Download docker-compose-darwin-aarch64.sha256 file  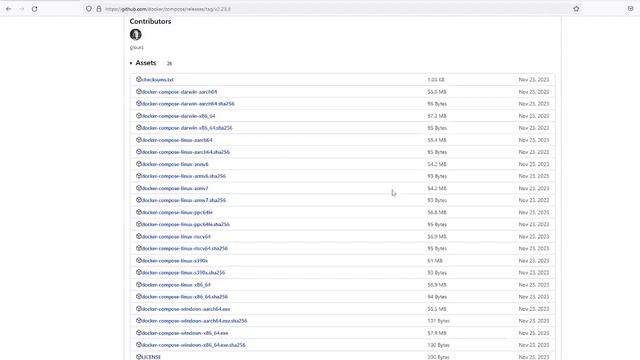pyautogui.click(x=188, y=104)
